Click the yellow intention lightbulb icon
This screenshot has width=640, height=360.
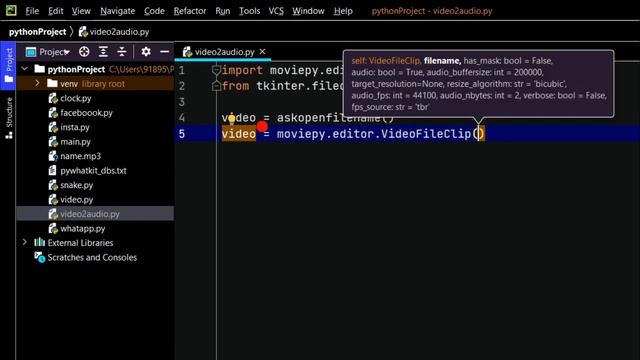[231, 119]
